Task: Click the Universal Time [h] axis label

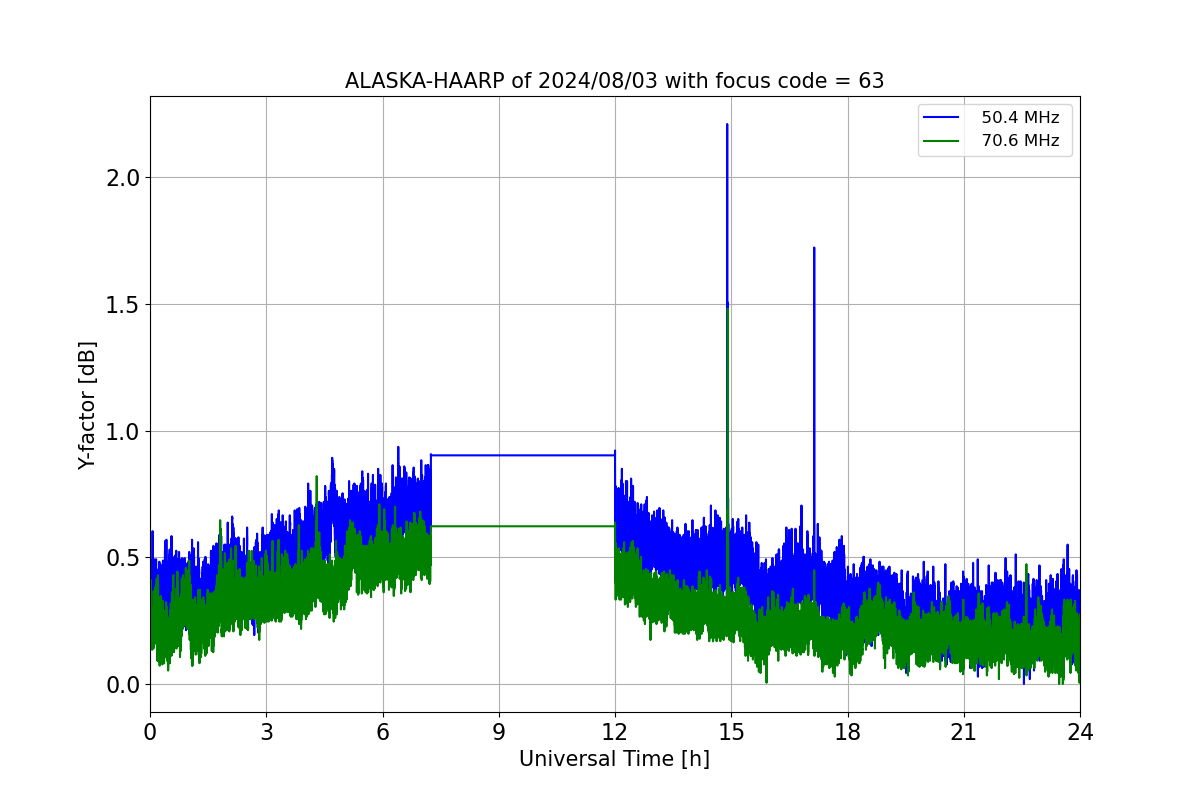Action: tap(614, 759)
